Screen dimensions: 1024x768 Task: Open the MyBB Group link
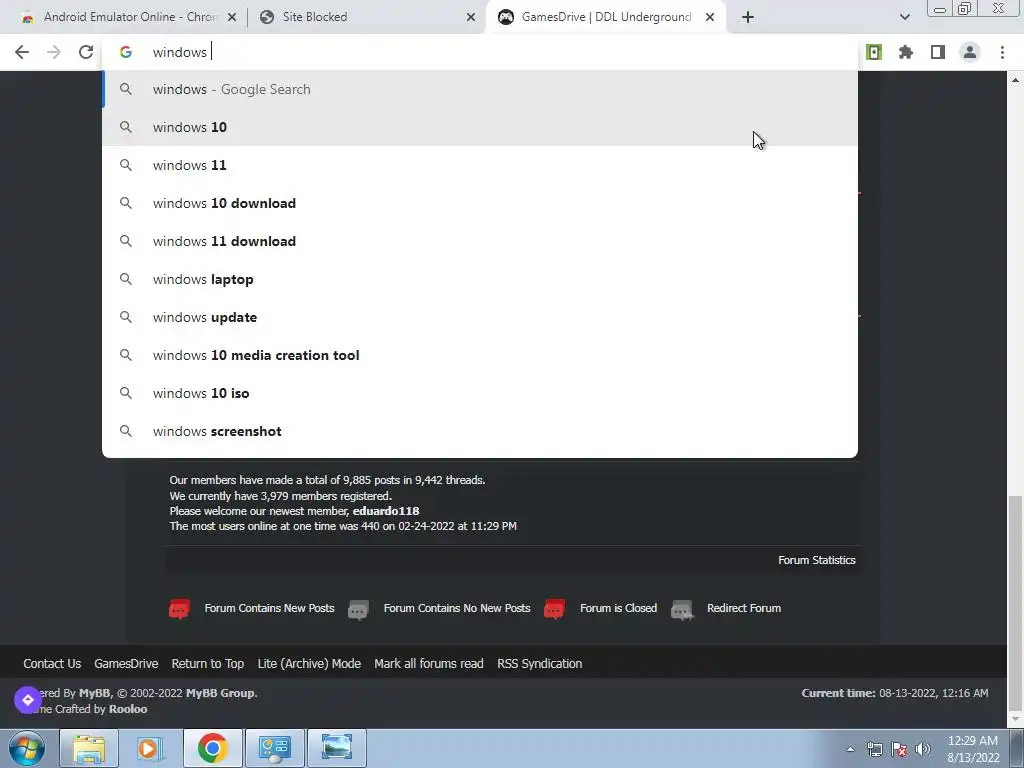pyautogui.click(x=220, y=693)
